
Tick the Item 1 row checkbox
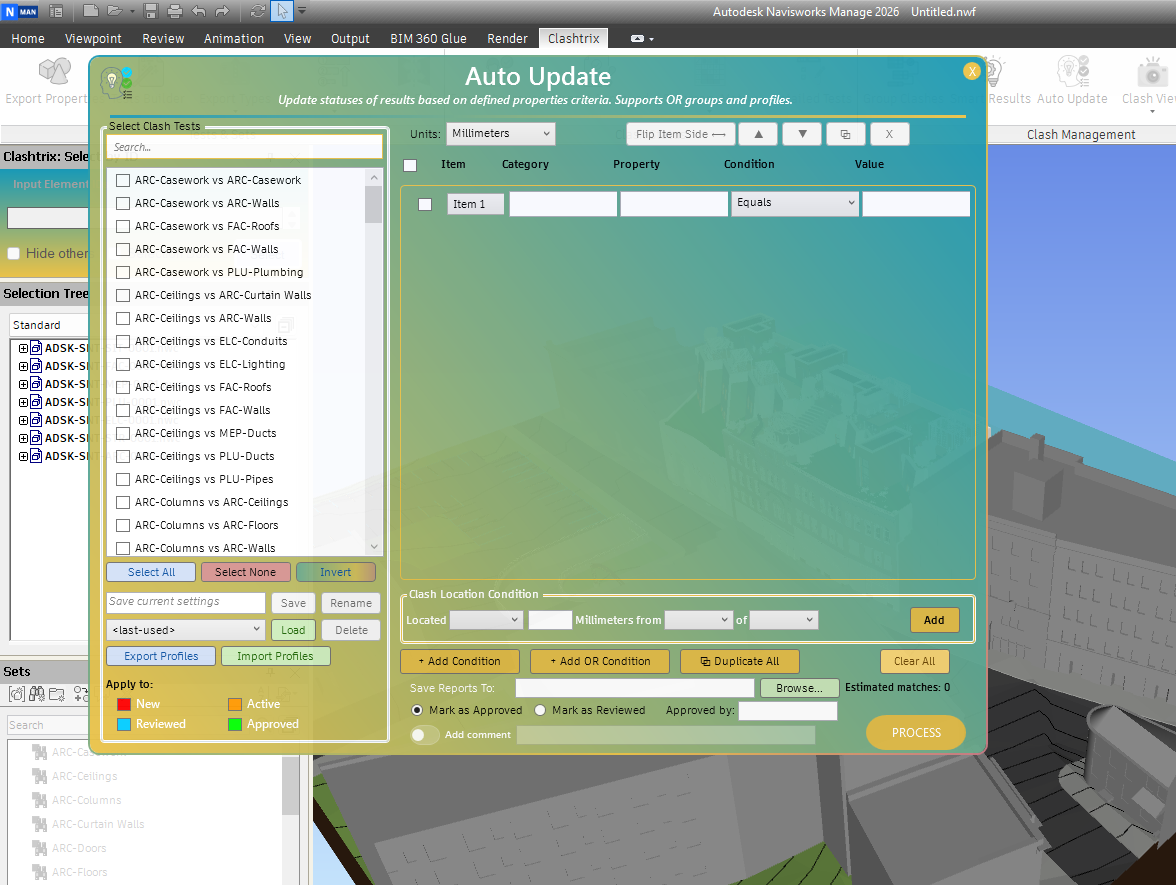pos(425,204)
